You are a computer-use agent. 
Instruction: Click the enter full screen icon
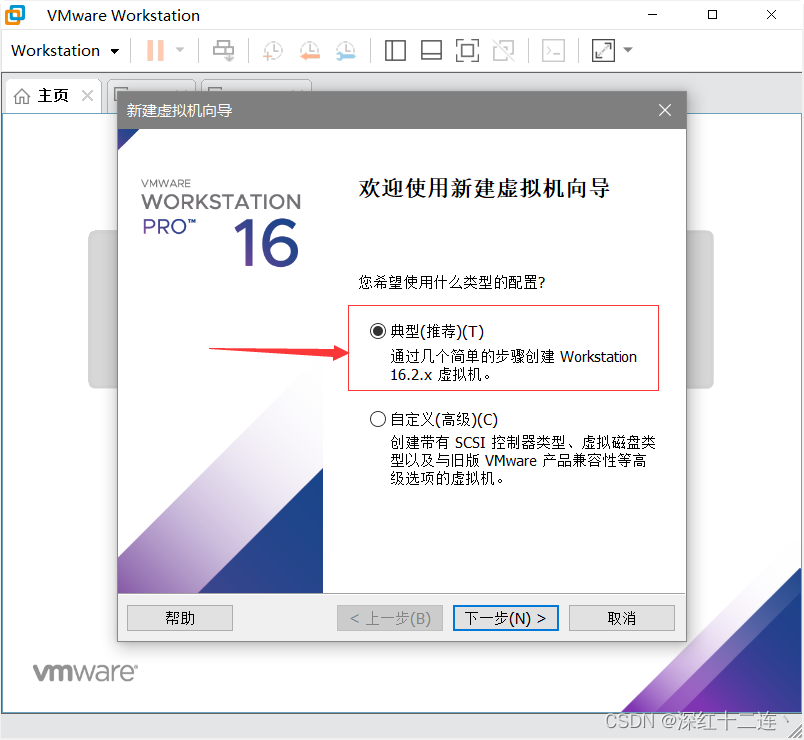(602, 50)
